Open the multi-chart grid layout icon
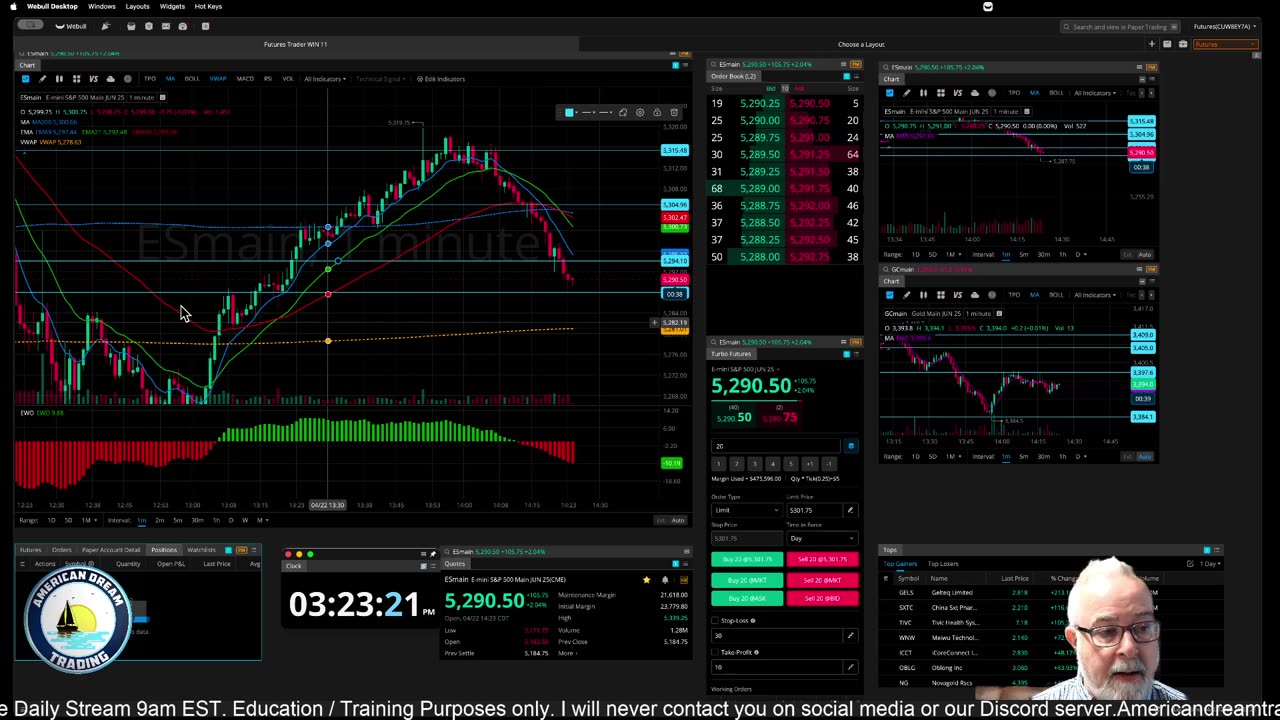Viewport: 1280px width, 720px height. point(76,79)
